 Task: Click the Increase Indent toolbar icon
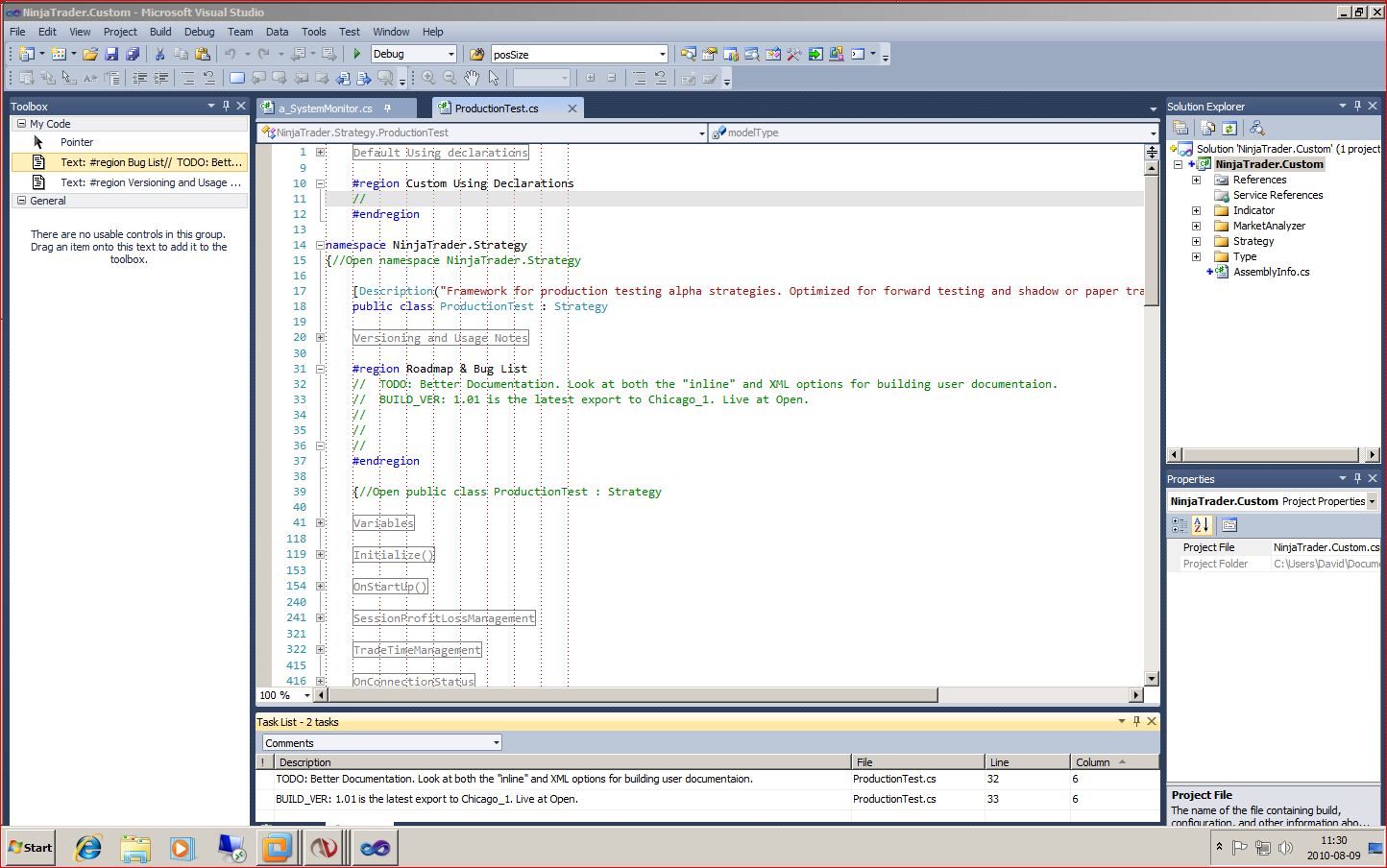coord(160,78)
